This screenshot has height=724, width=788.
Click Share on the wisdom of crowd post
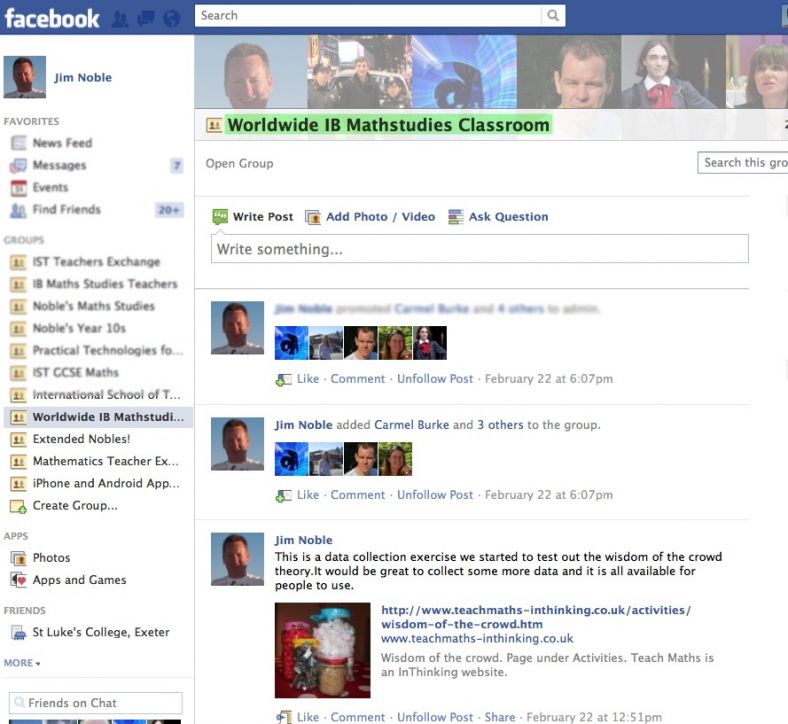pos(500,717)
